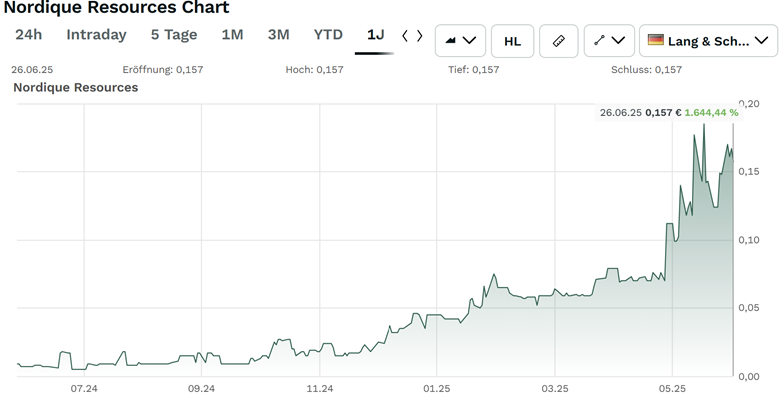Screen dimensions: 780x410
Task: Open the Lang & Schwarz exchange dropdown
Action: coord(708,41)
